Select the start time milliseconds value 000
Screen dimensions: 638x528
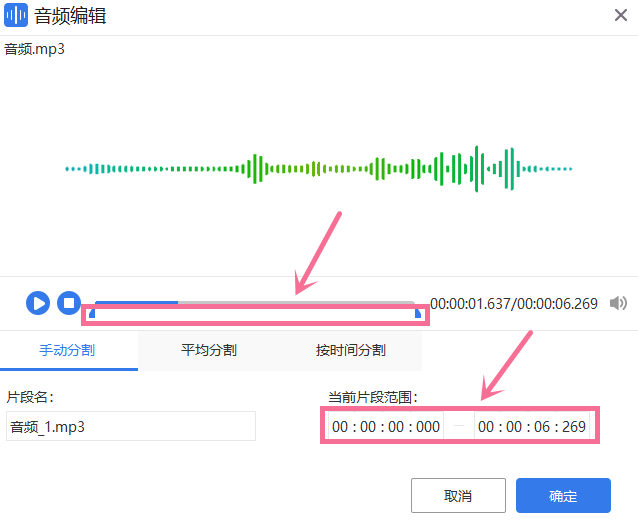(x=427, y=427)
